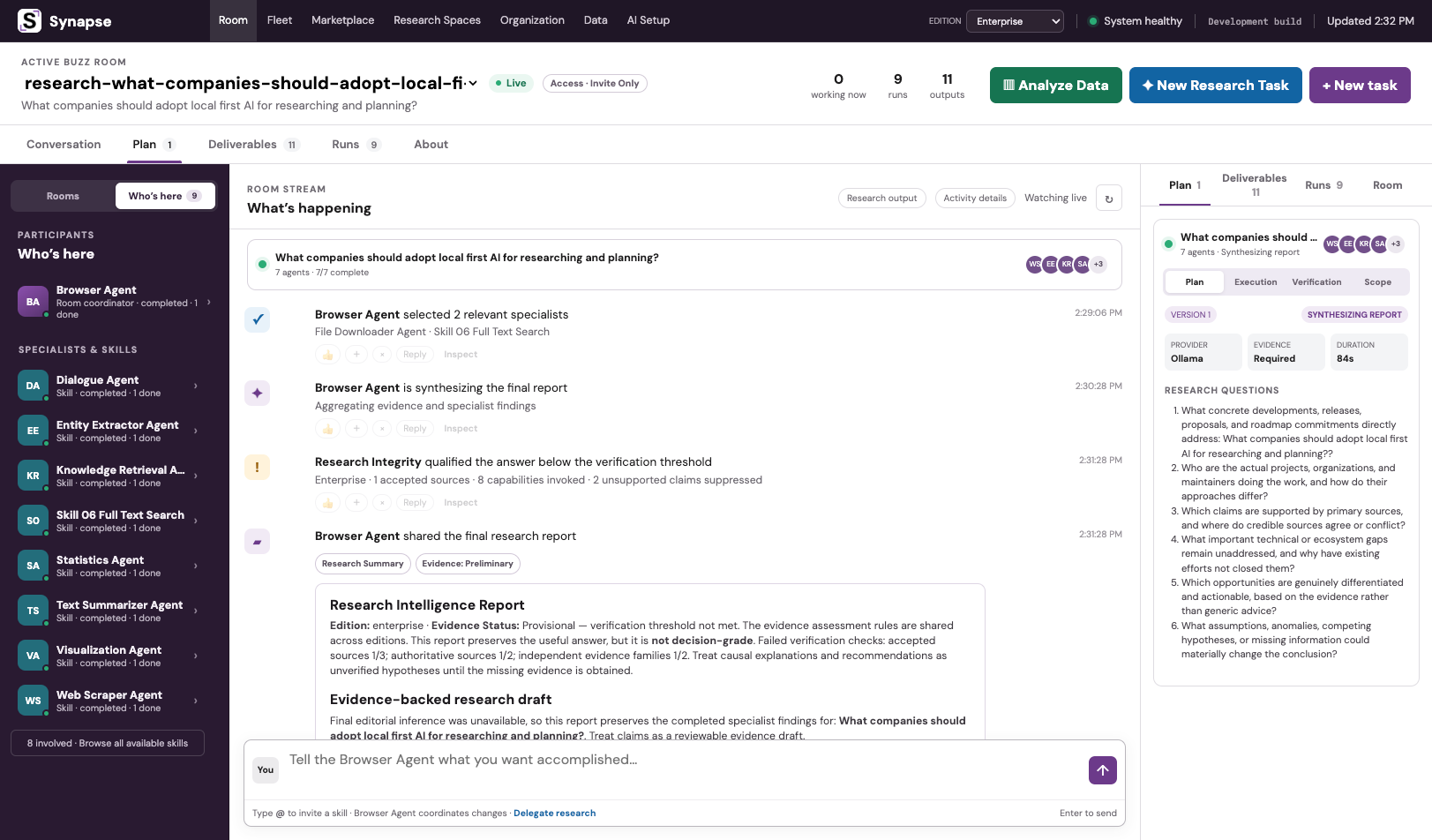
Task: Open the Edition Enterprise dropdown
Action: pyautogui.click(x=1015, y=21)
